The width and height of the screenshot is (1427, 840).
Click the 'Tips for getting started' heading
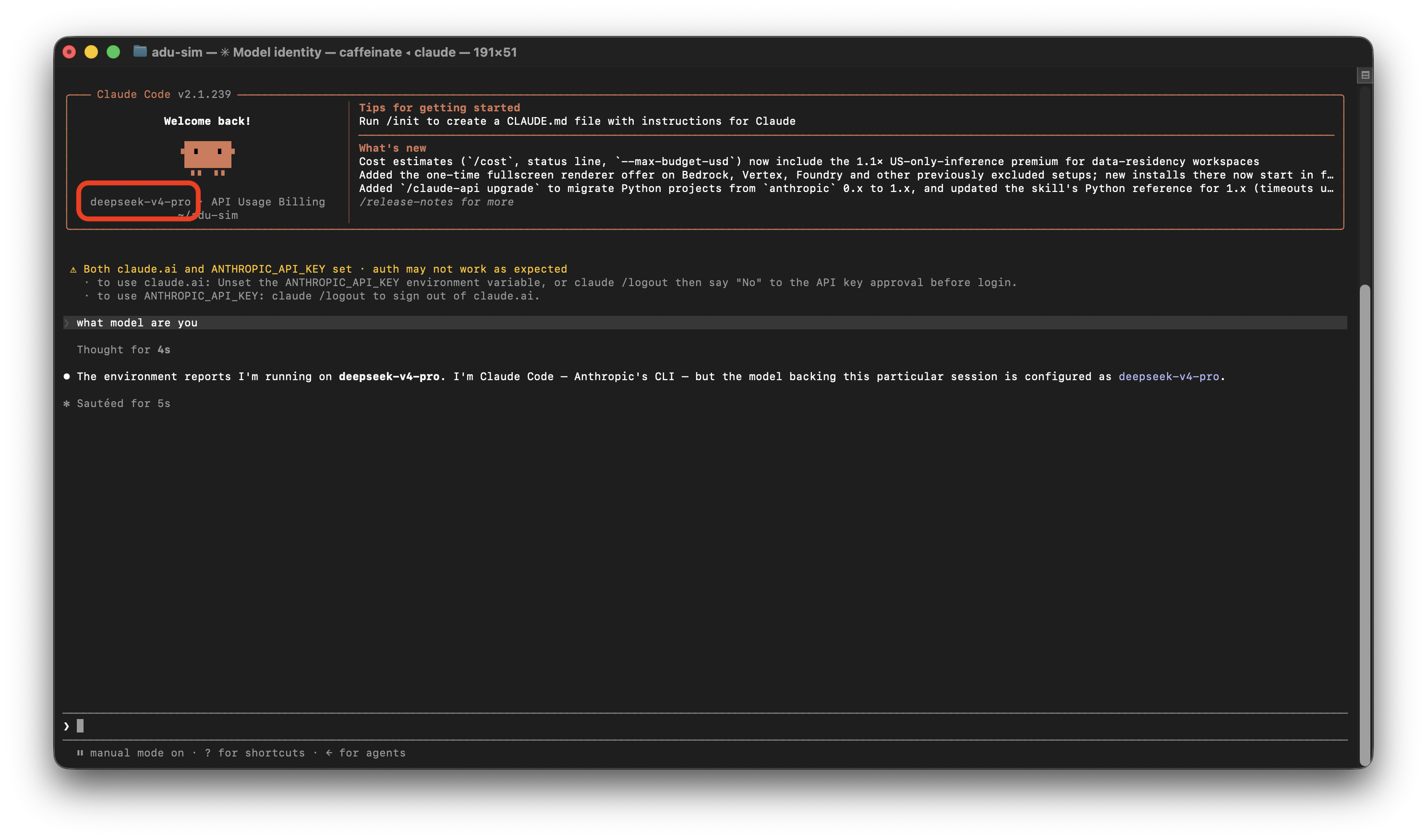click(439, 108)
